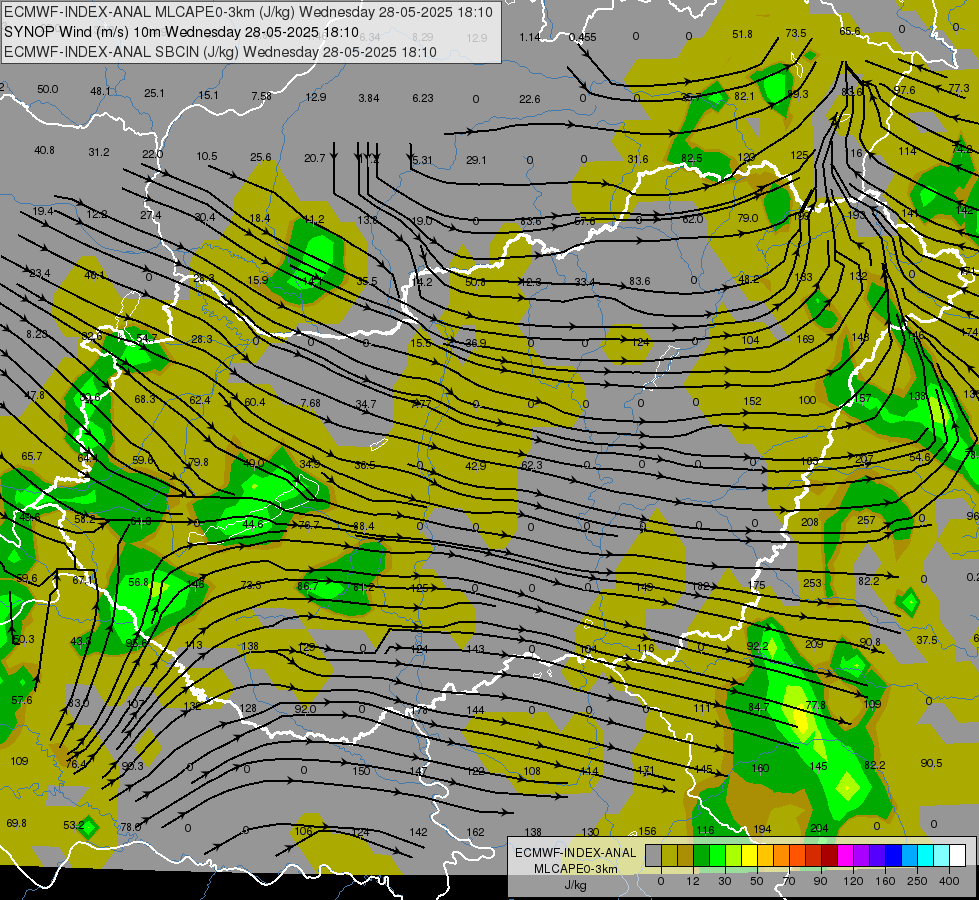979x900 pixels.
Task: Click the dark green legend swatch above 12
Action: (701, 855)
